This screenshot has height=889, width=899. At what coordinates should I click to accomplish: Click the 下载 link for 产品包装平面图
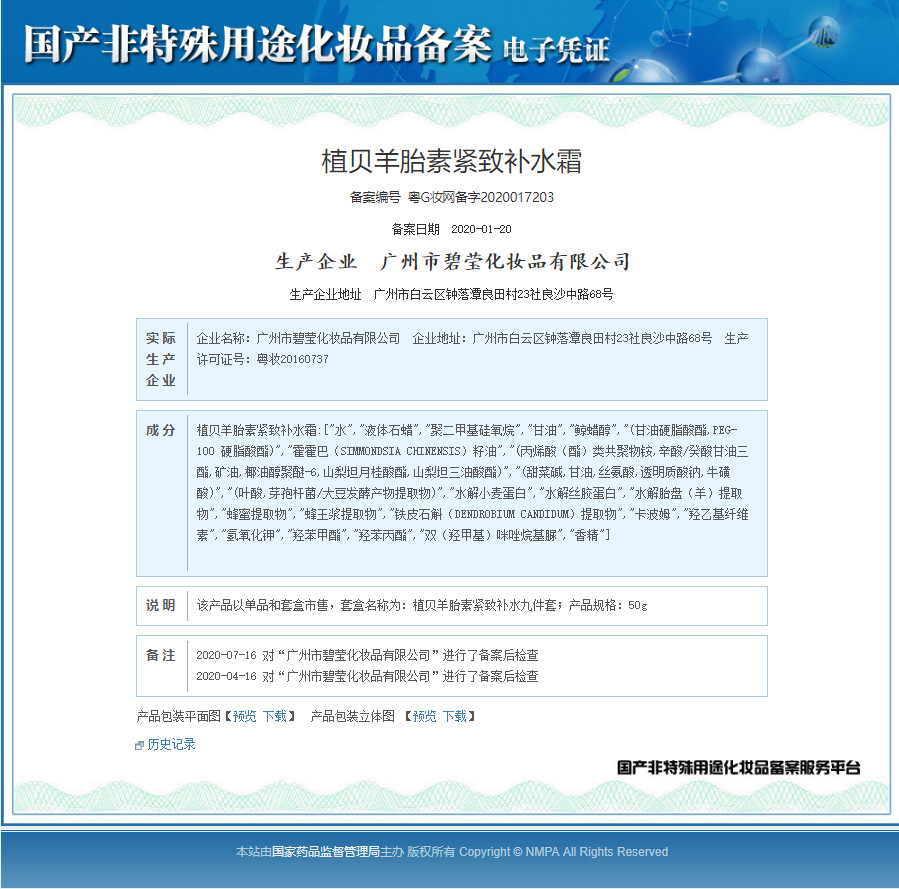(275, 716)
